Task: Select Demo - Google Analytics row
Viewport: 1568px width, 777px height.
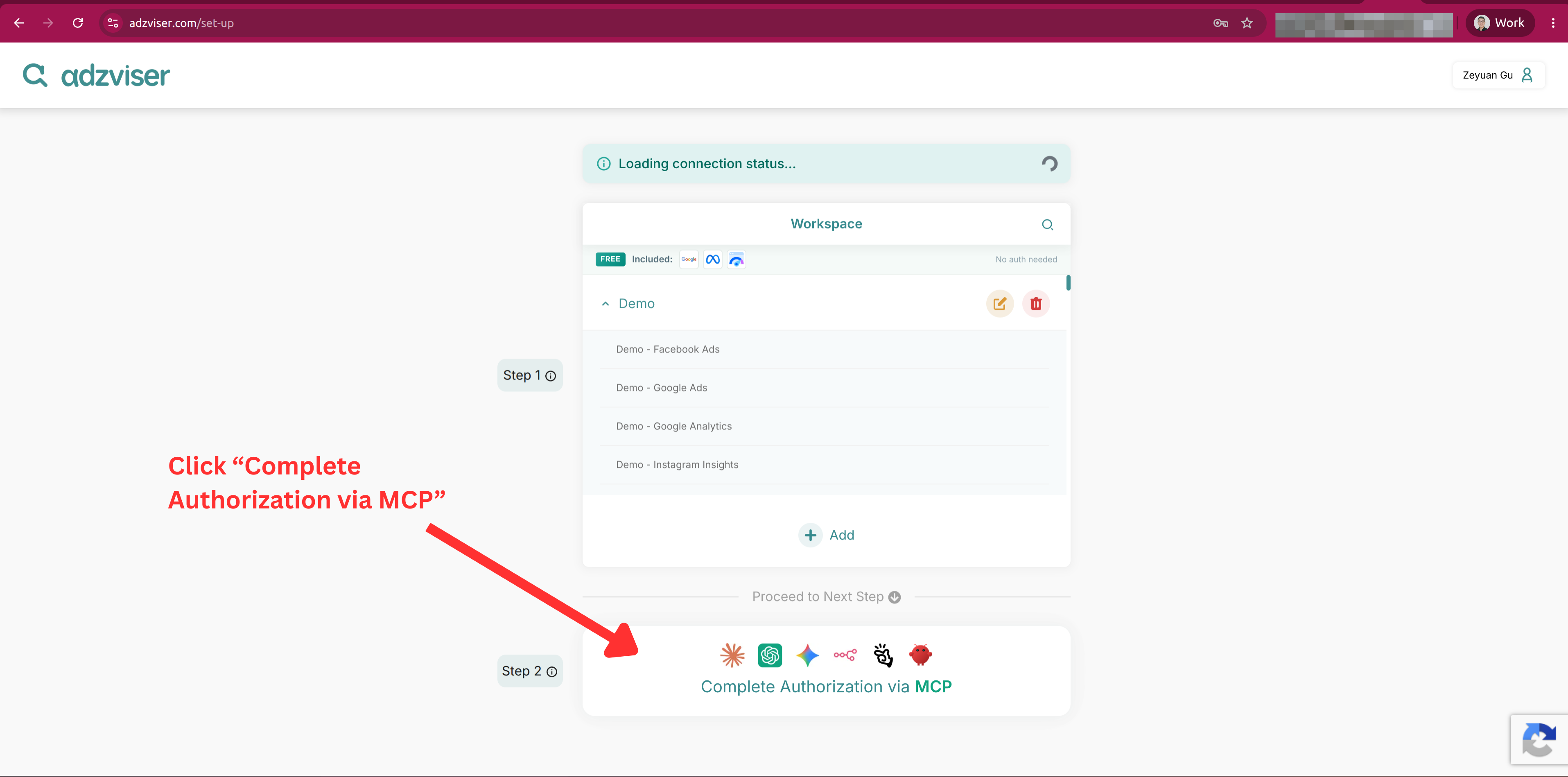Action: pos(824,426)
